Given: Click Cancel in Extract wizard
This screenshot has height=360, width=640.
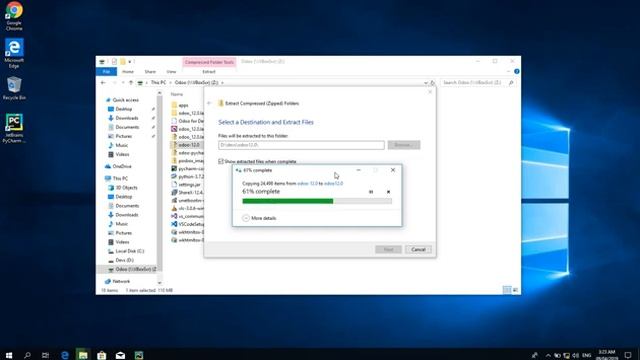Looking at the screenshot, I should (418, 249).
